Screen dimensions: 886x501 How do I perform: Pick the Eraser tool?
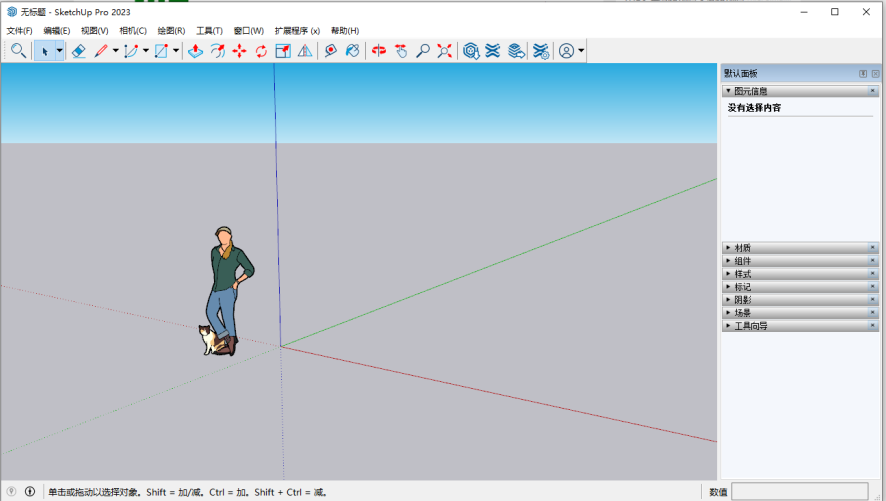coord(79,51)
